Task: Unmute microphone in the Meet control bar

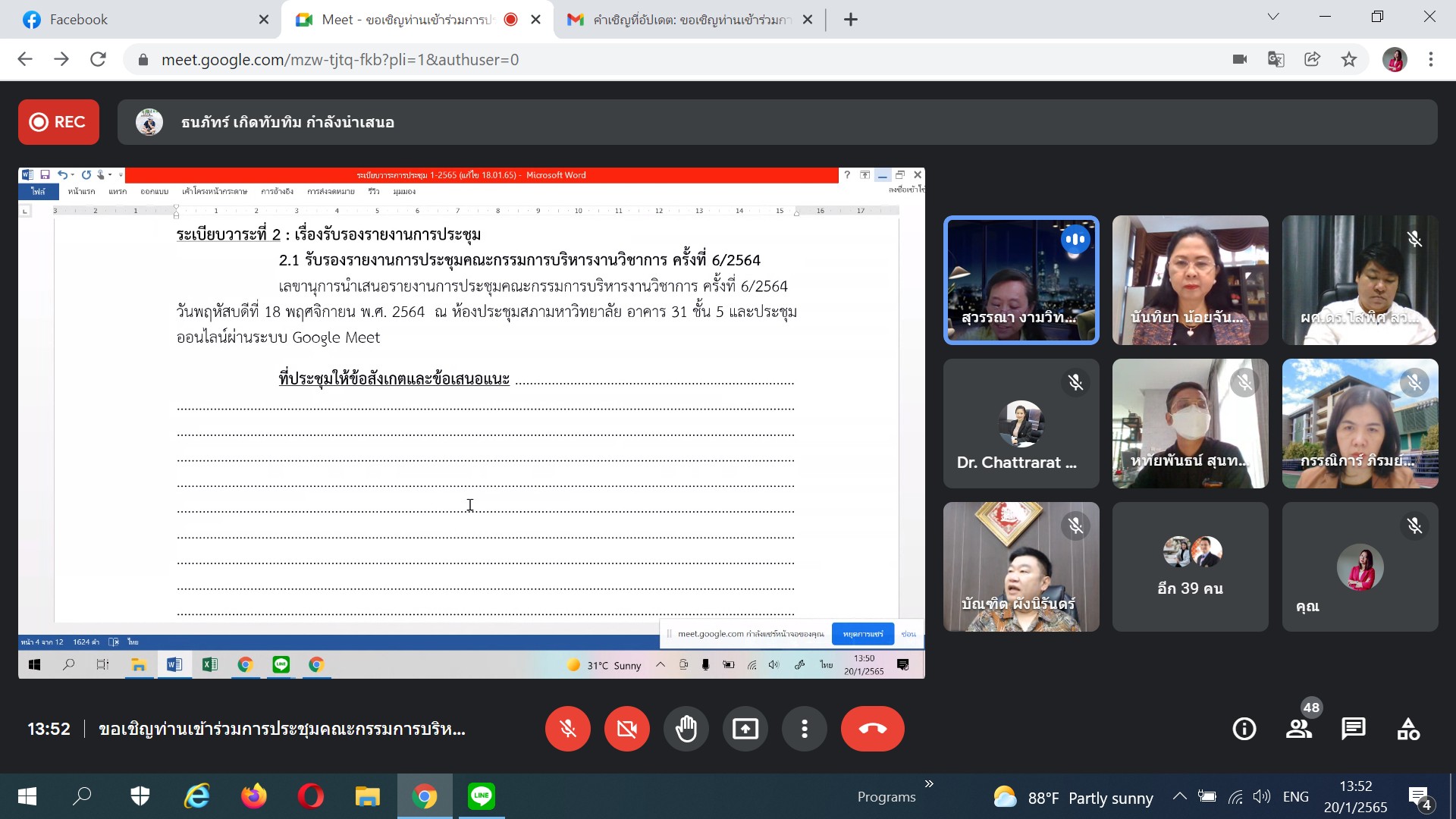Action: (x=567, y=729)
